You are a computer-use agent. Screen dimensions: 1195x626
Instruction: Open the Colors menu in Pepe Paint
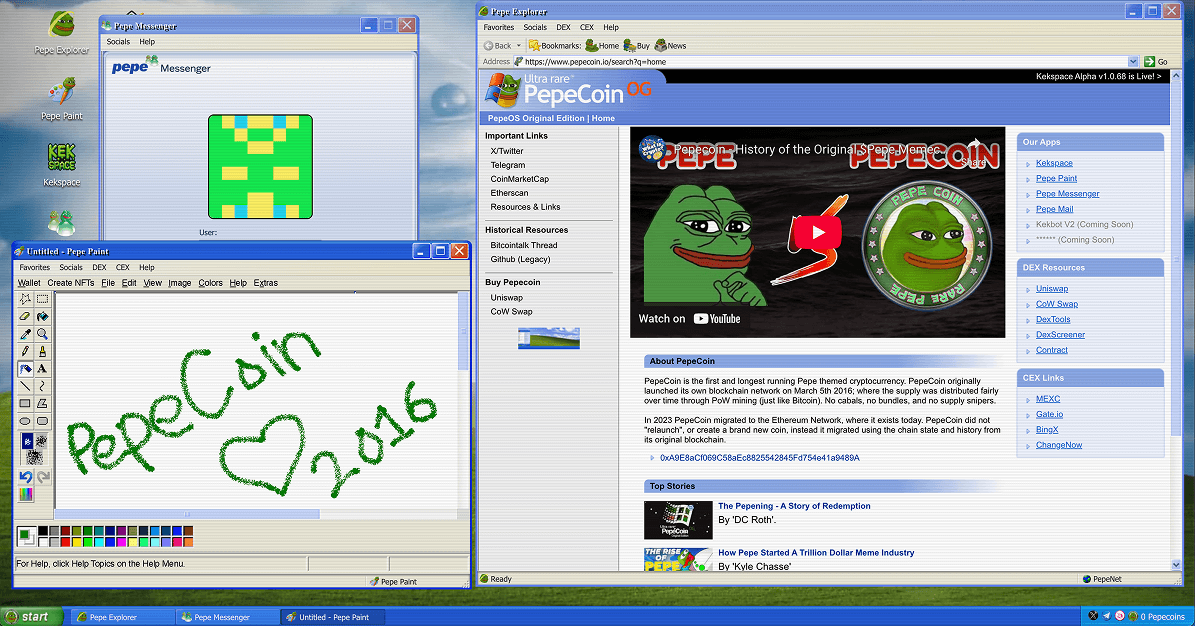click(x=210, y=283)
